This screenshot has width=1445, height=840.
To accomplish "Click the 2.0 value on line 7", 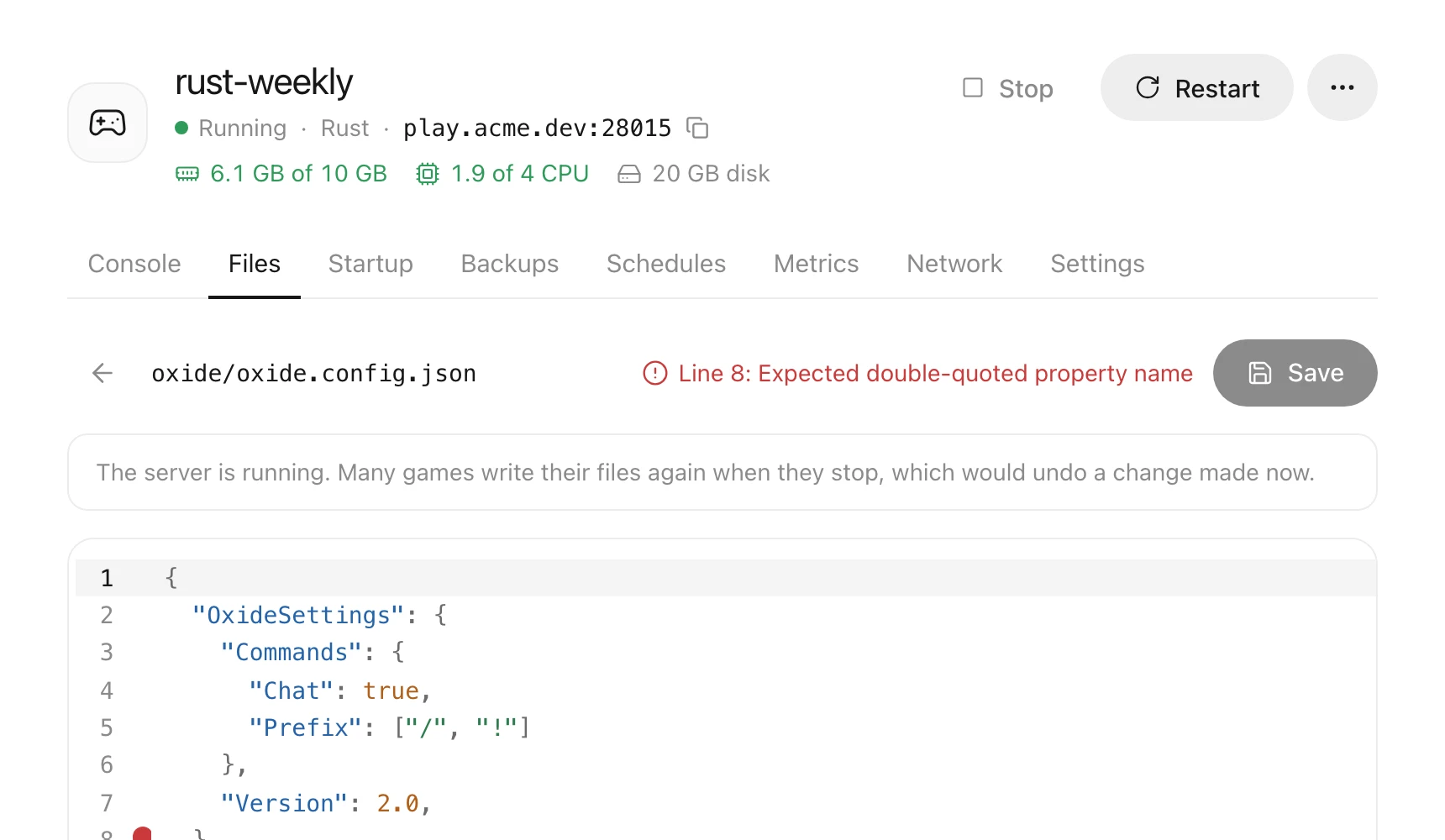I will 398,803.
